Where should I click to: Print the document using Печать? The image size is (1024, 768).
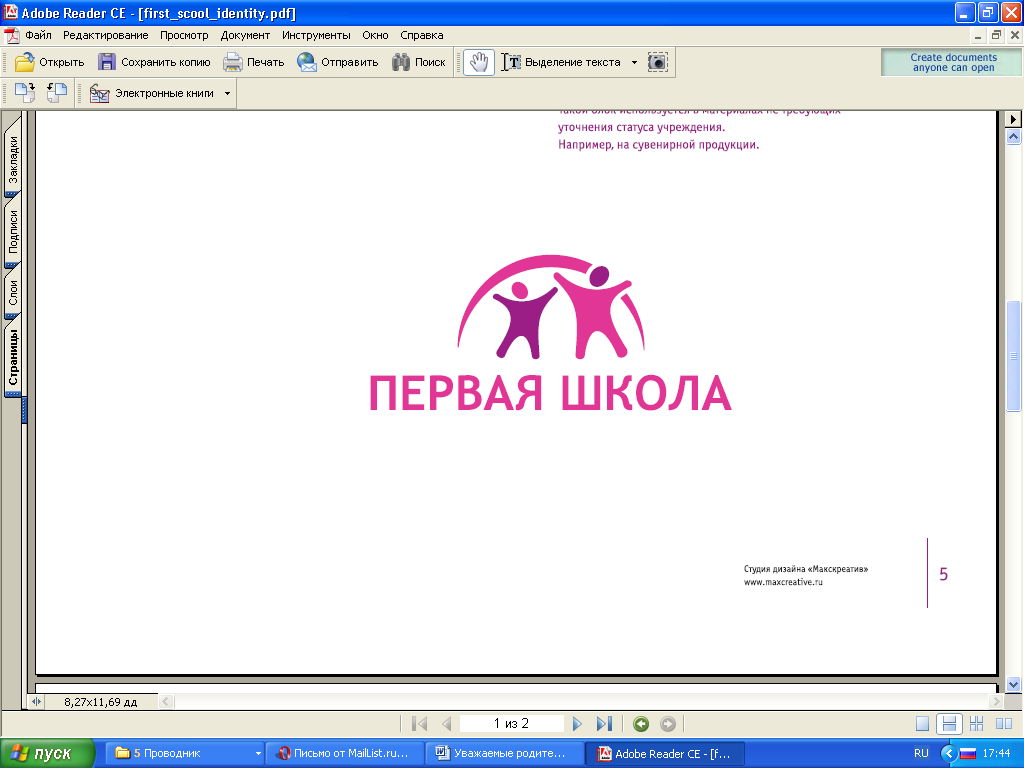click(x=254, y=62)
